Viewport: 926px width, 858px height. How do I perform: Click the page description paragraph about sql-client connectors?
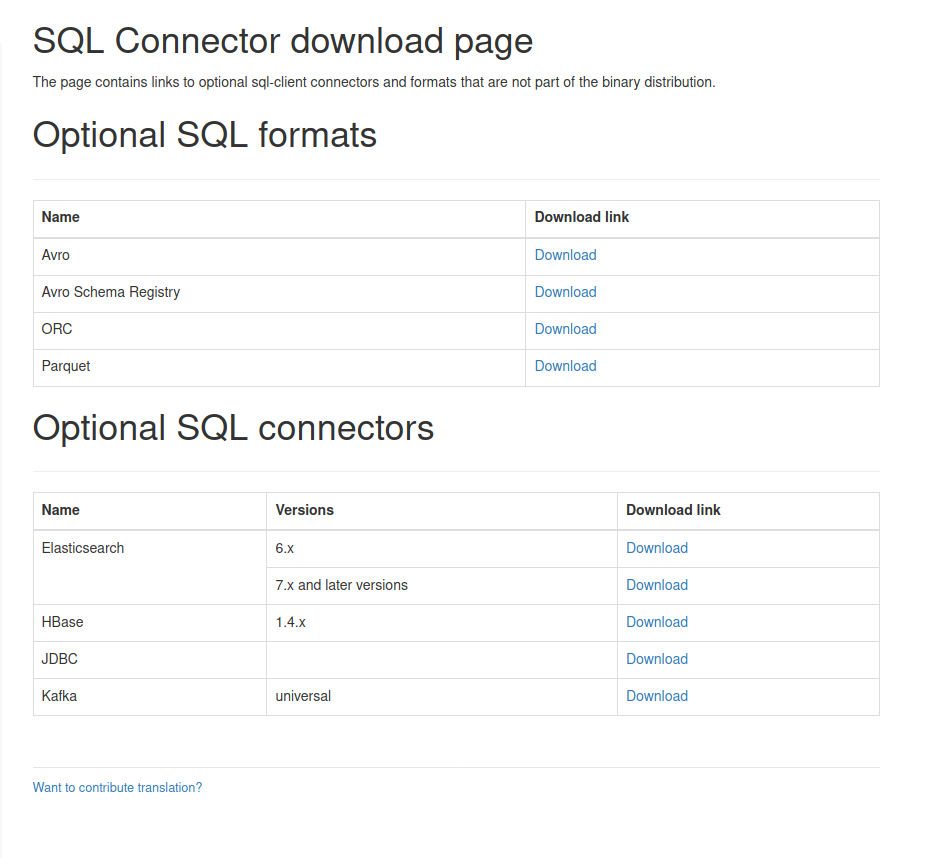coord(374,82)
